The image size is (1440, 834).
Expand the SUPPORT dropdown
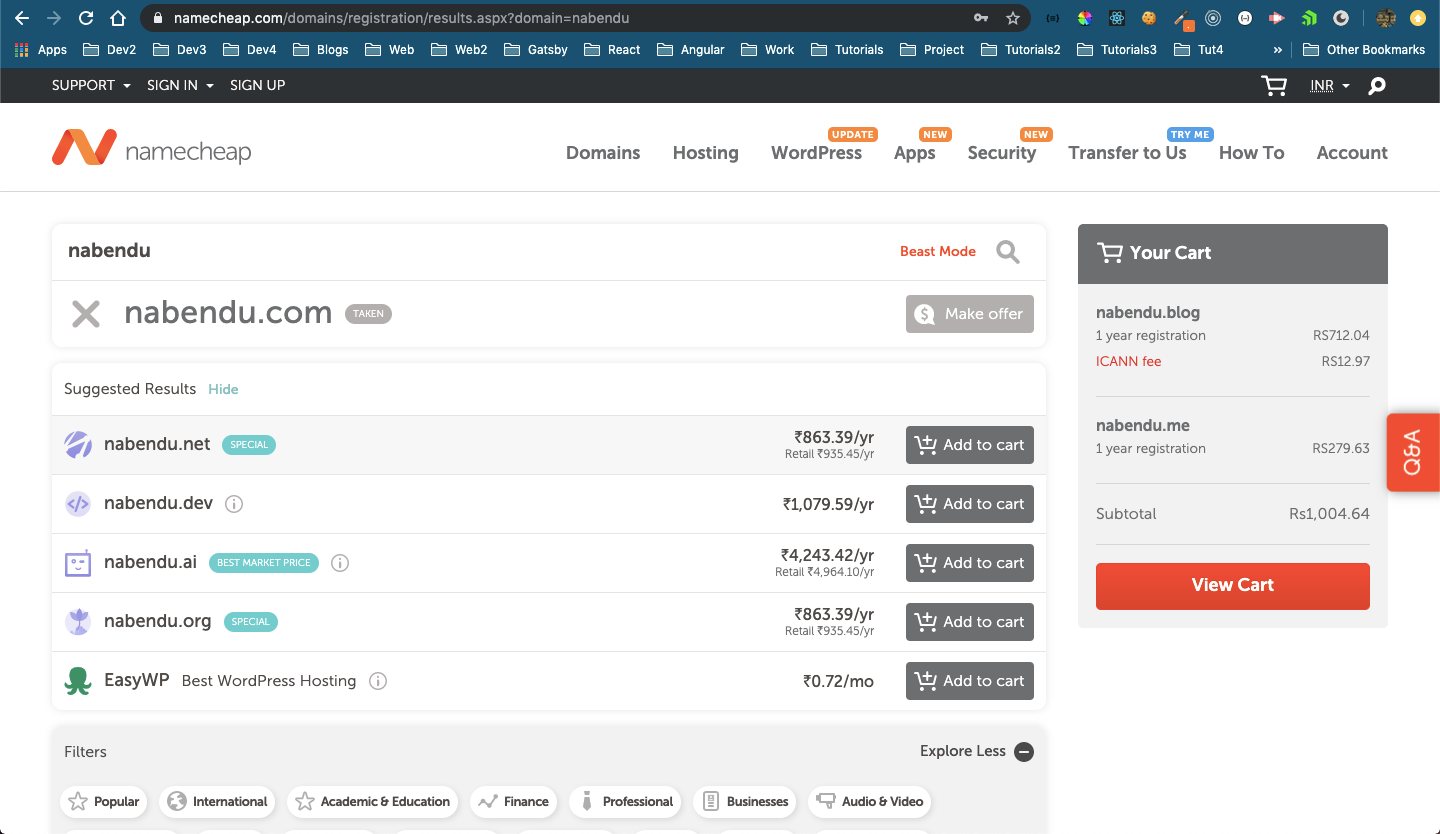pyautogui.click(x=91, y=85)
